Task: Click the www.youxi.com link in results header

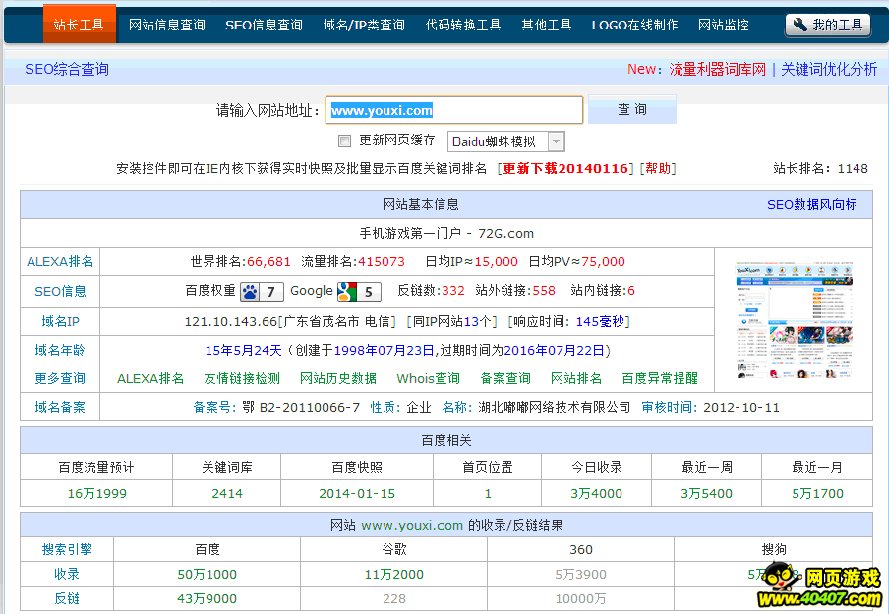Action: coord(412,526)
